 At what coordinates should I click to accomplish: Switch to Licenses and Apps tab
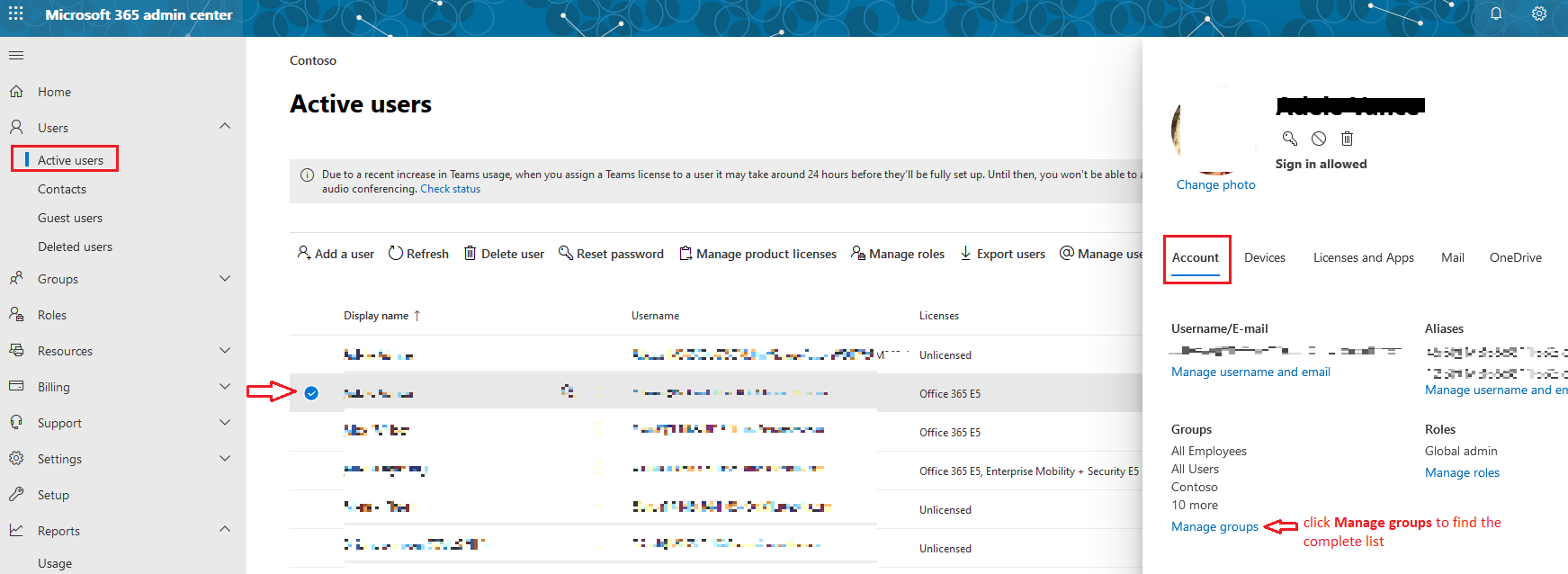pyautogui.click(x=1364, y=257)
